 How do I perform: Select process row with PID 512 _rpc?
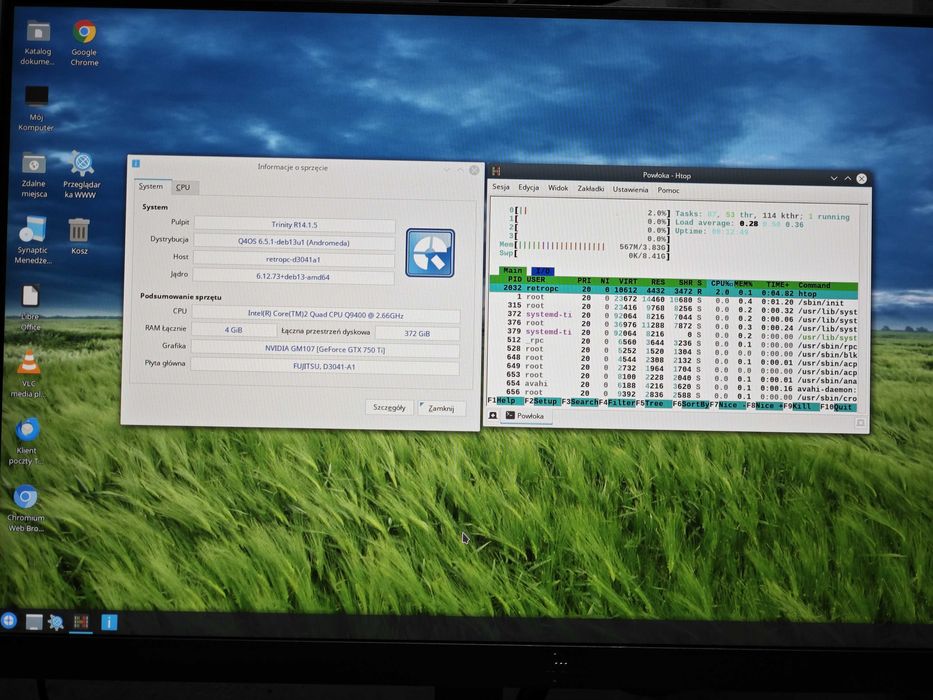[x=673, y=342]
